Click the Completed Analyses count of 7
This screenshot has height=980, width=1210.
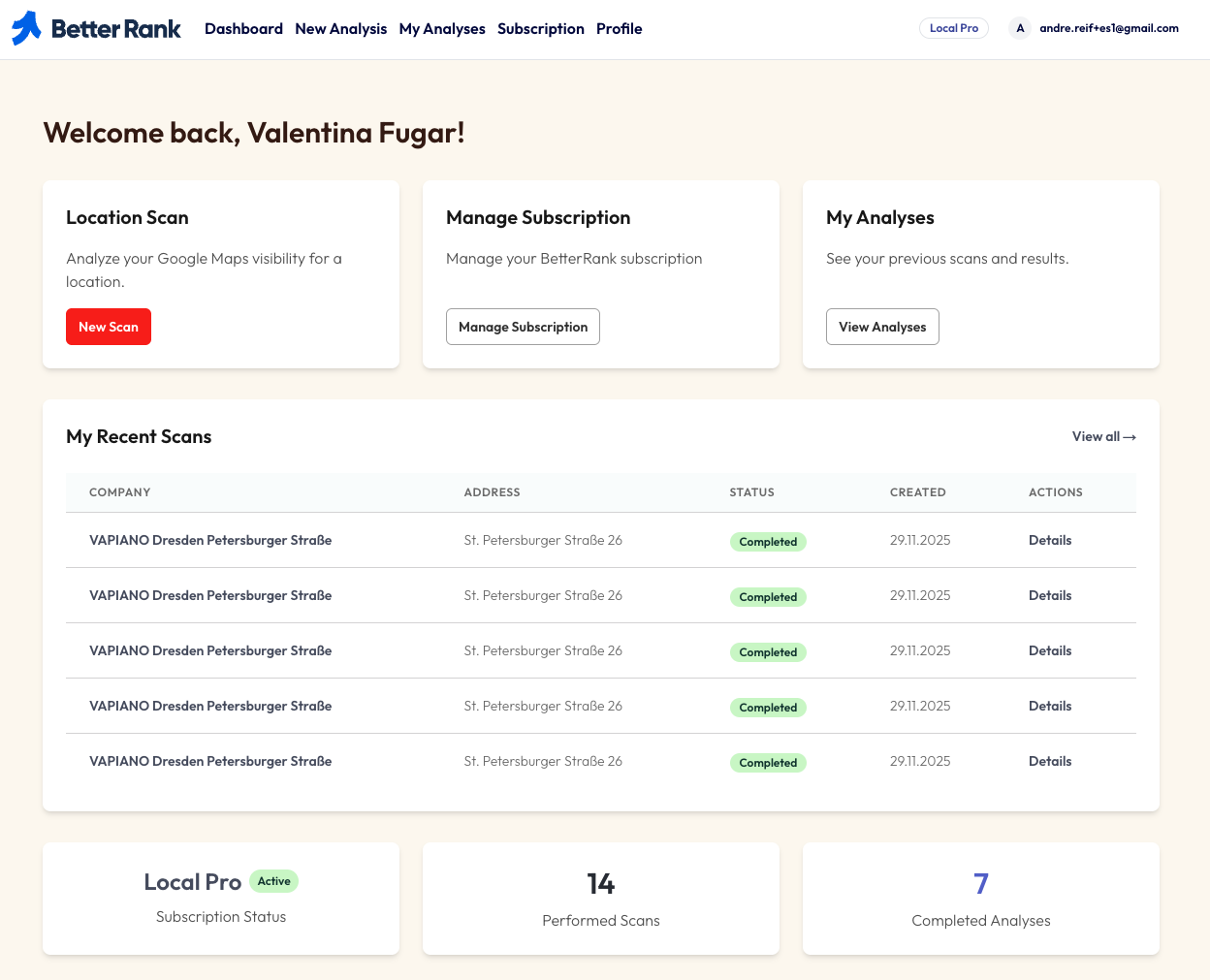(980, 883)
